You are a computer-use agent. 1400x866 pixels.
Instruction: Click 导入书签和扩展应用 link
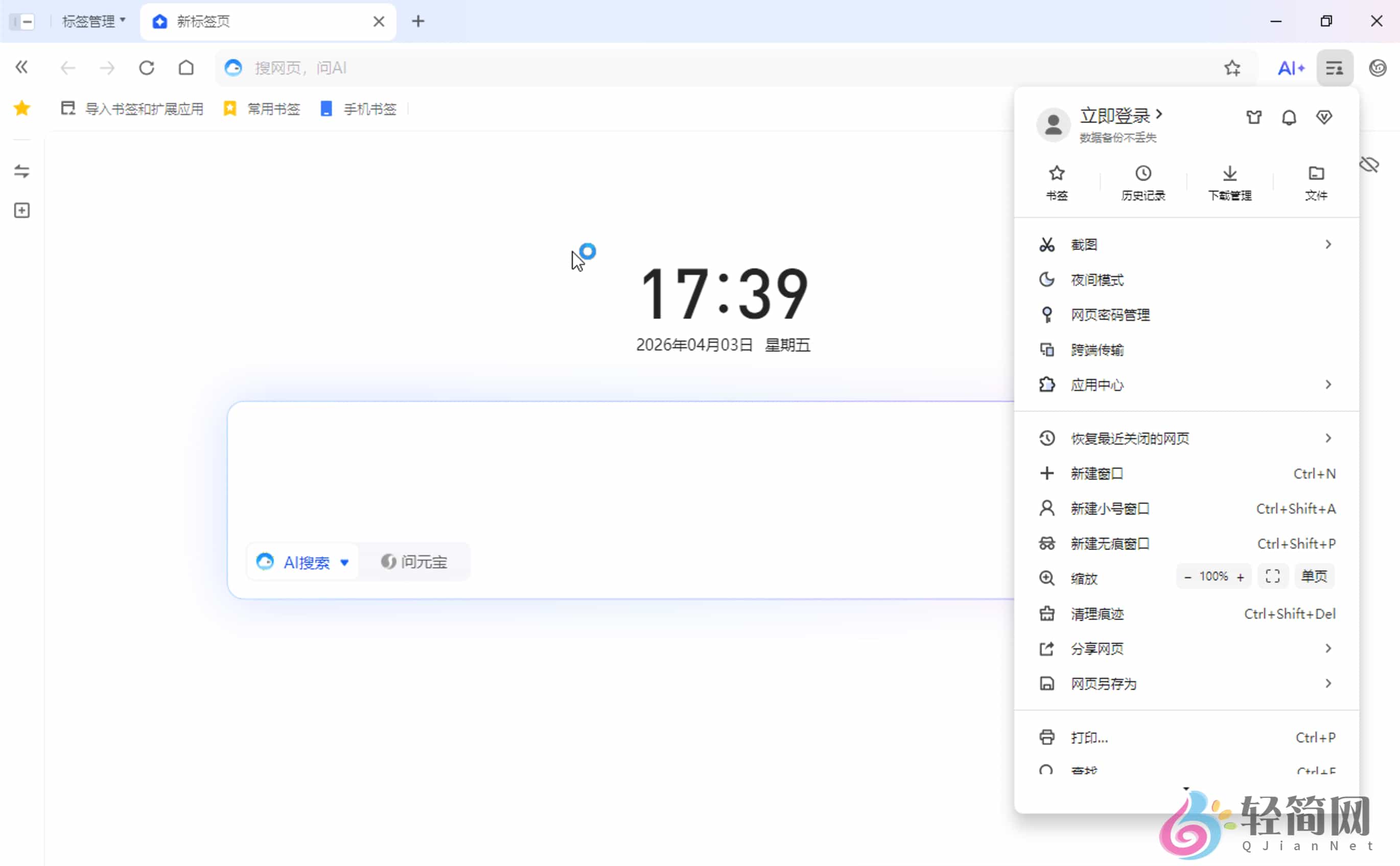[143, 108]
